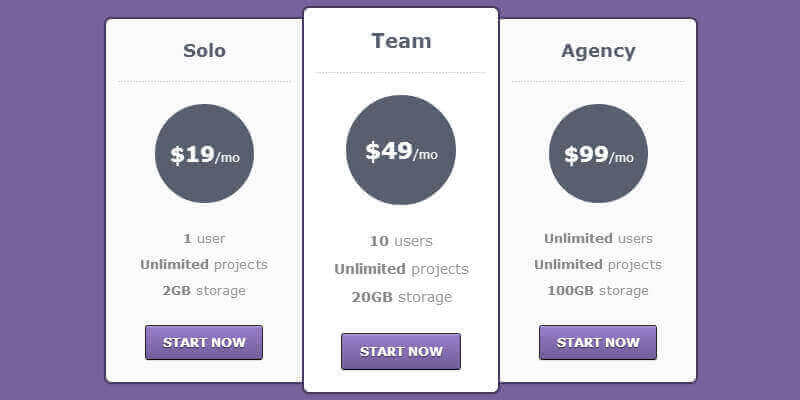Image resolution: width=800 pixels, height=400 pixels.
Task: Select the "Unlimited users" feature text
Action: click(598, 239)
